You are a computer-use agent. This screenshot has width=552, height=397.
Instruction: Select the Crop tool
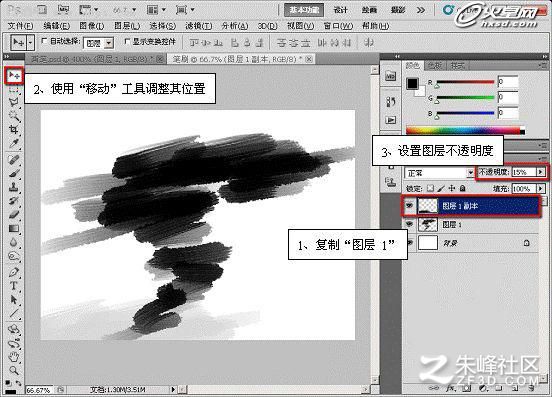(14, 129)
